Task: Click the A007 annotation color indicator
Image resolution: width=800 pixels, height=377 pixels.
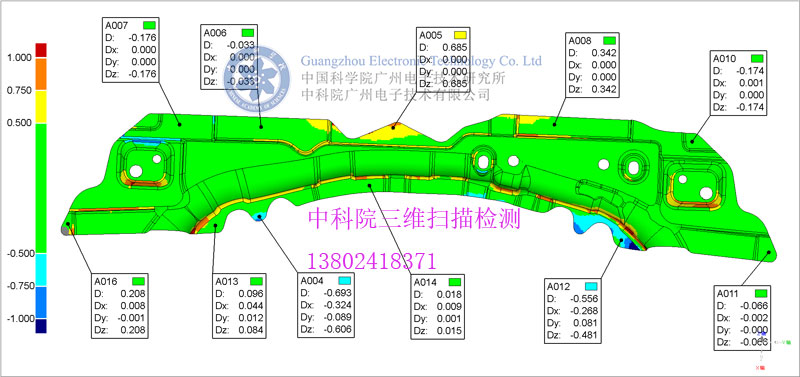Action: (149, 25)
